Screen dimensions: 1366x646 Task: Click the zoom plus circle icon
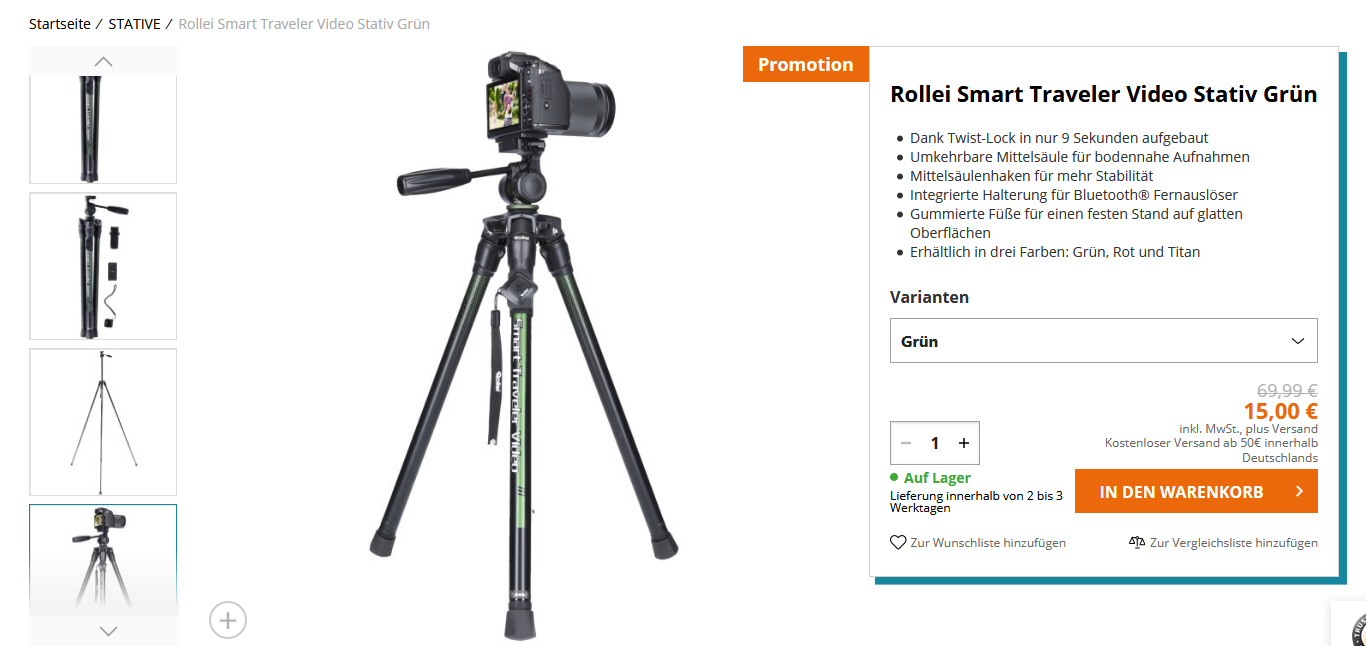(x=228, y=620)
